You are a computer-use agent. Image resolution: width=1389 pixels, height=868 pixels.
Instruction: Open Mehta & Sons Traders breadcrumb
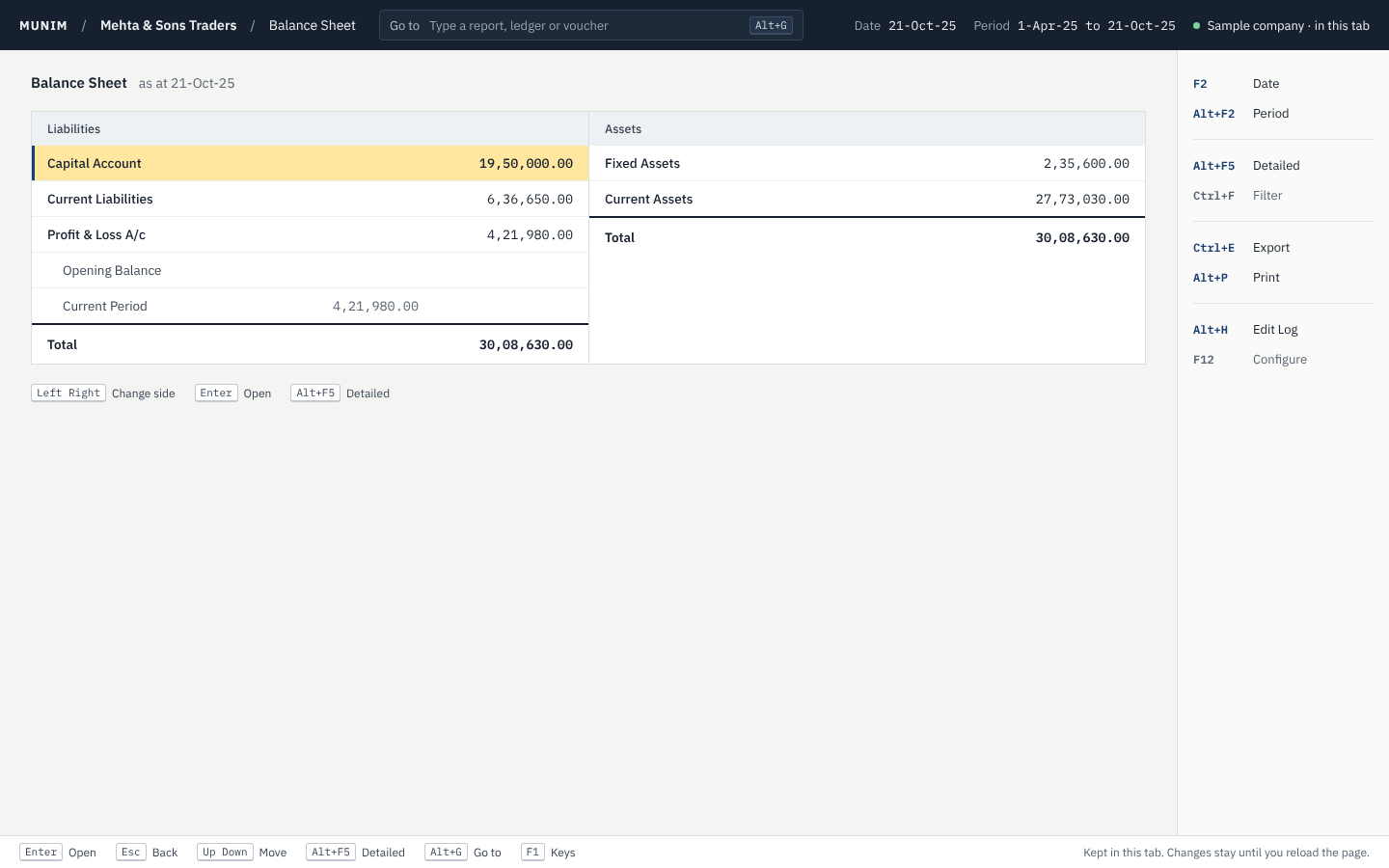168,25
